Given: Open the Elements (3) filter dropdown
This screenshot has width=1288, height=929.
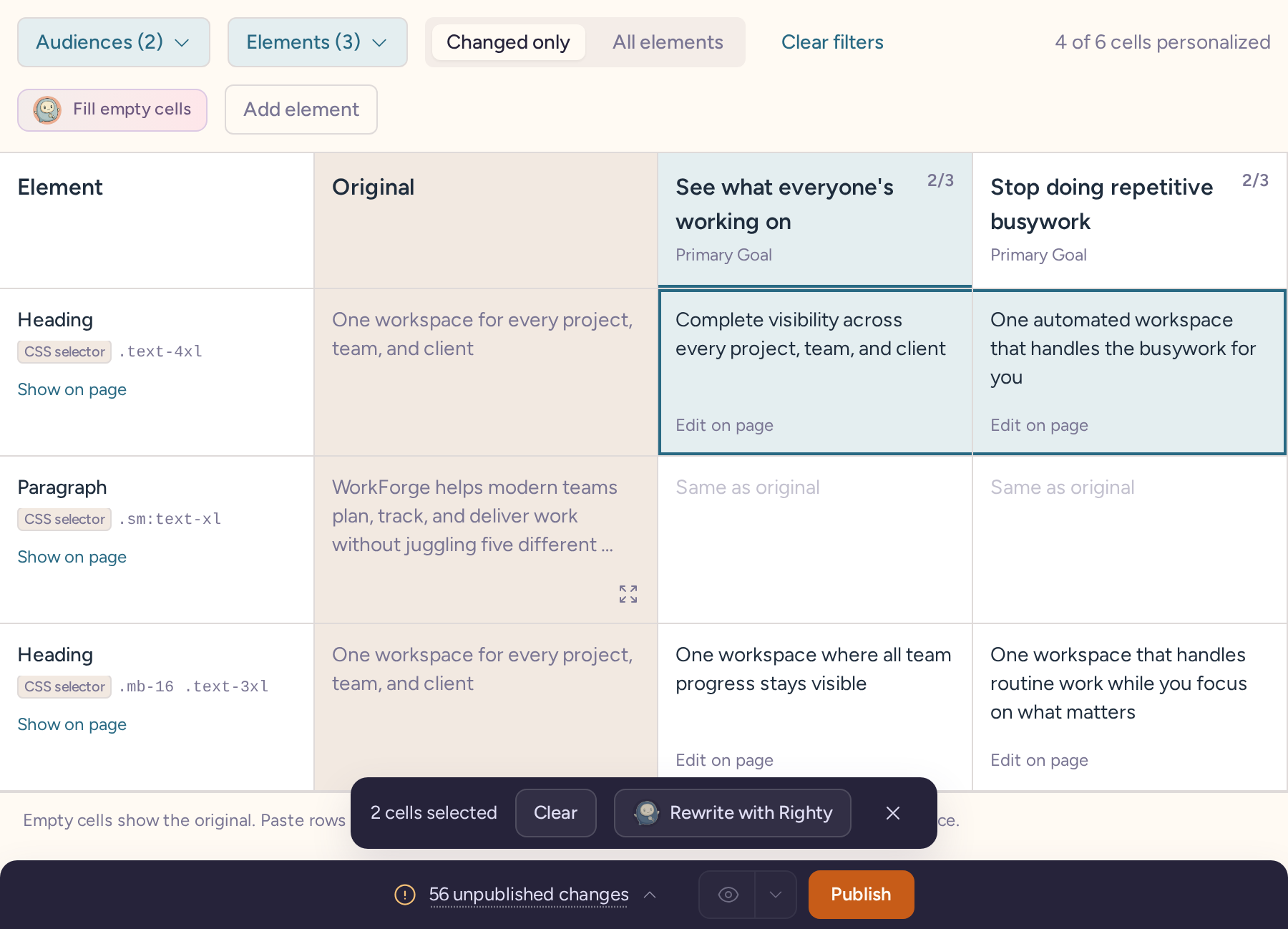Looking at the screenshot, I should (x=318, y=42).
